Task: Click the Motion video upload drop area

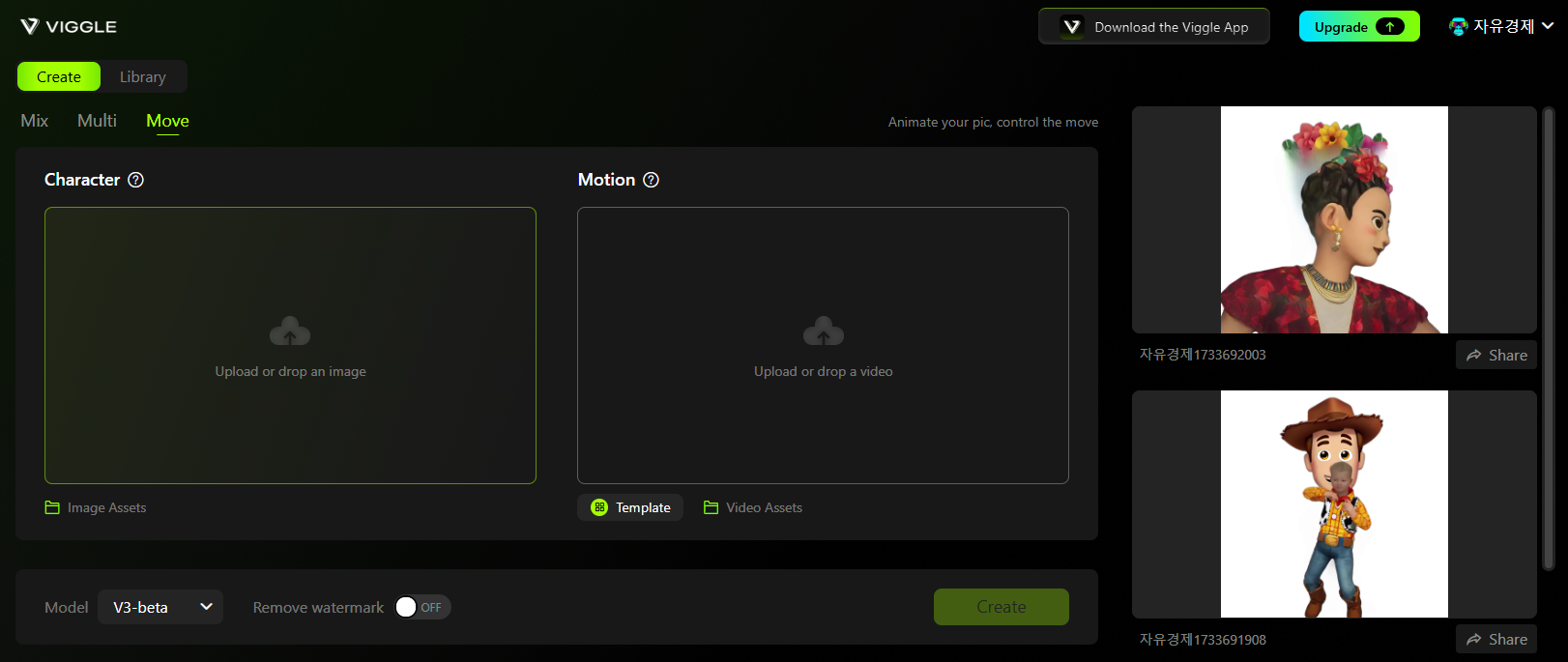Action: point(824,345)
